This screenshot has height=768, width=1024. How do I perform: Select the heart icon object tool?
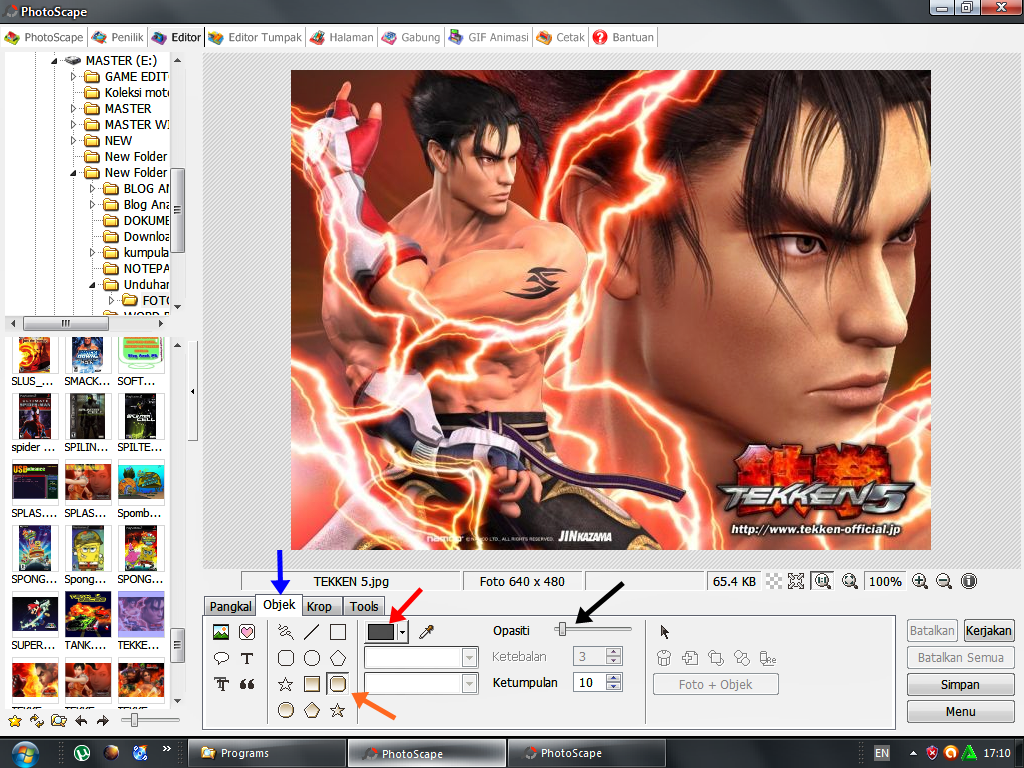click(247, 632)
